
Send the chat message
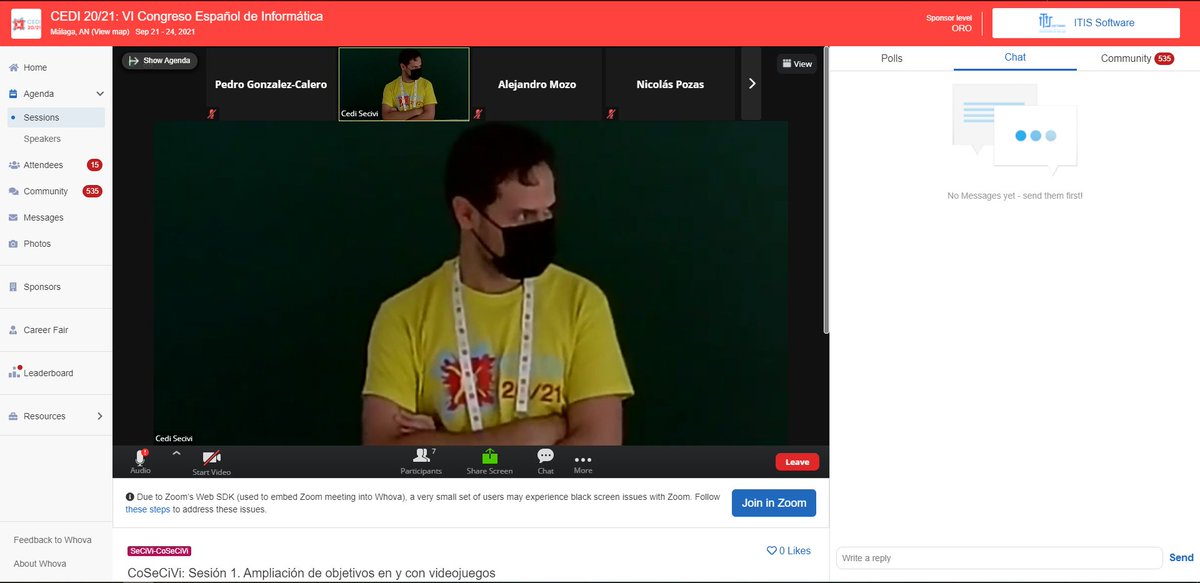click(1181, 557)
